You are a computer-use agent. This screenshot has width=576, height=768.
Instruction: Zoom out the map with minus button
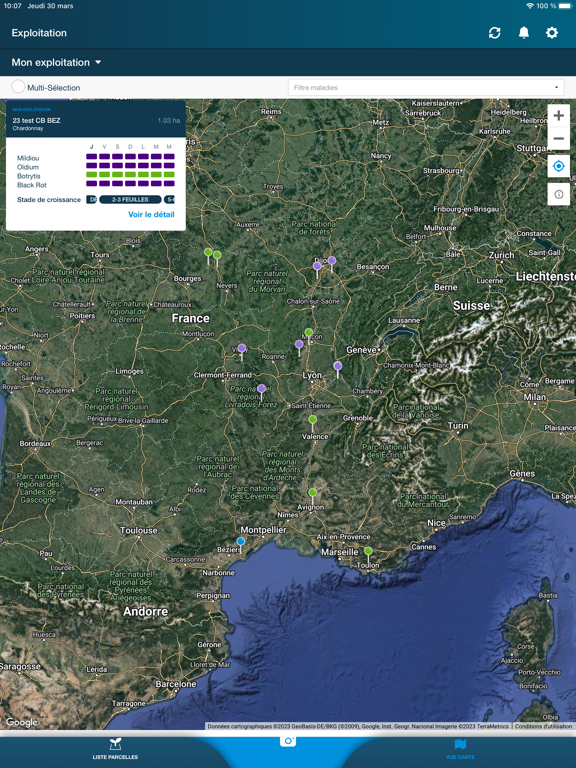pos(558,139)
